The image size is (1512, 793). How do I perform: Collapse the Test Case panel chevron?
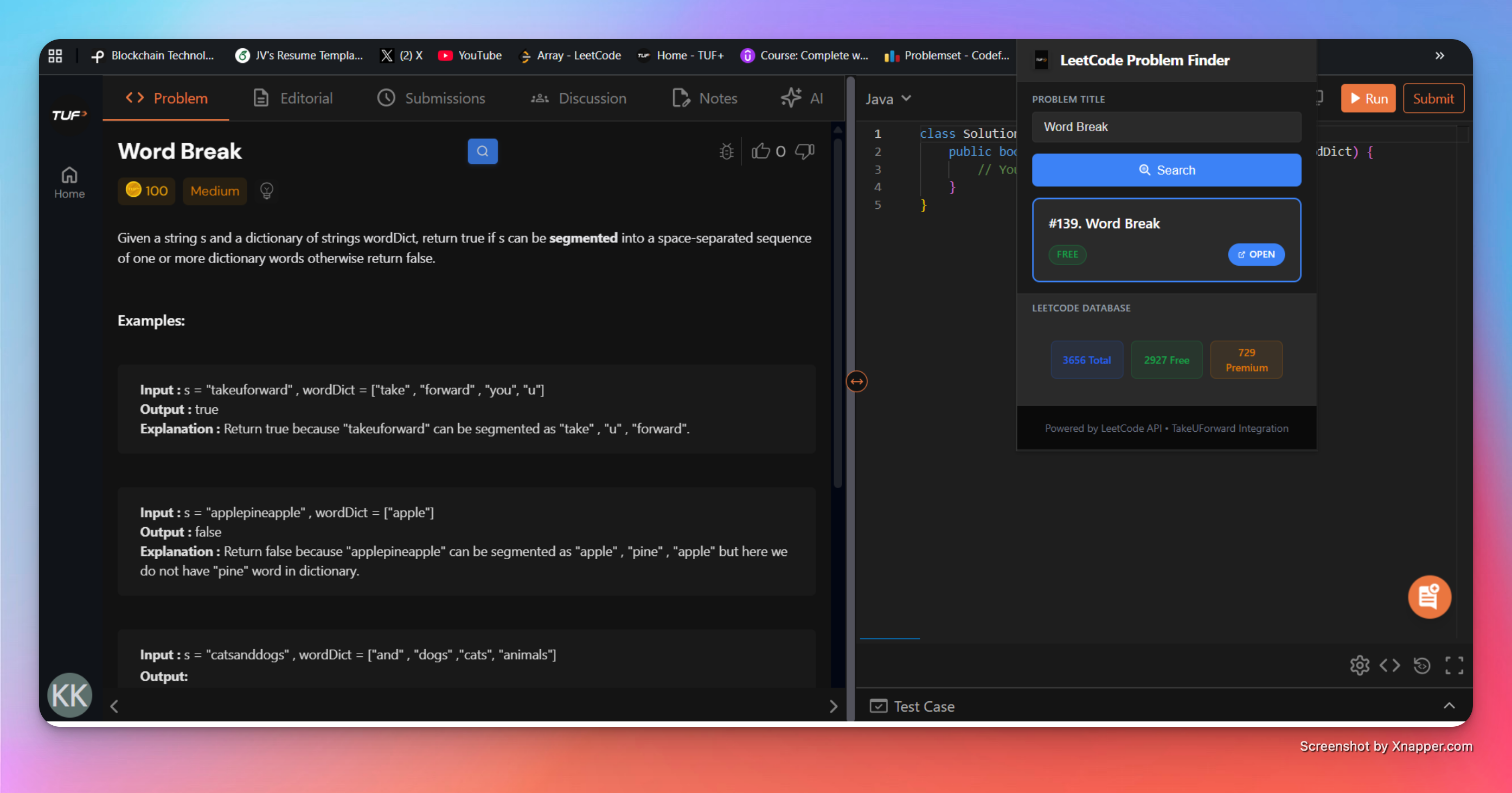pyautogui.click(x=1449, y=706)
